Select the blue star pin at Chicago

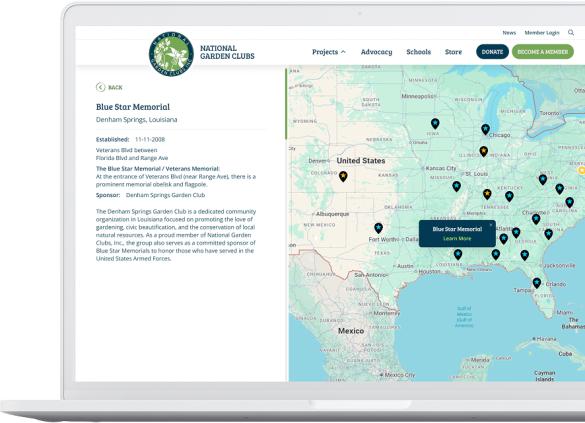coord(485,129)
